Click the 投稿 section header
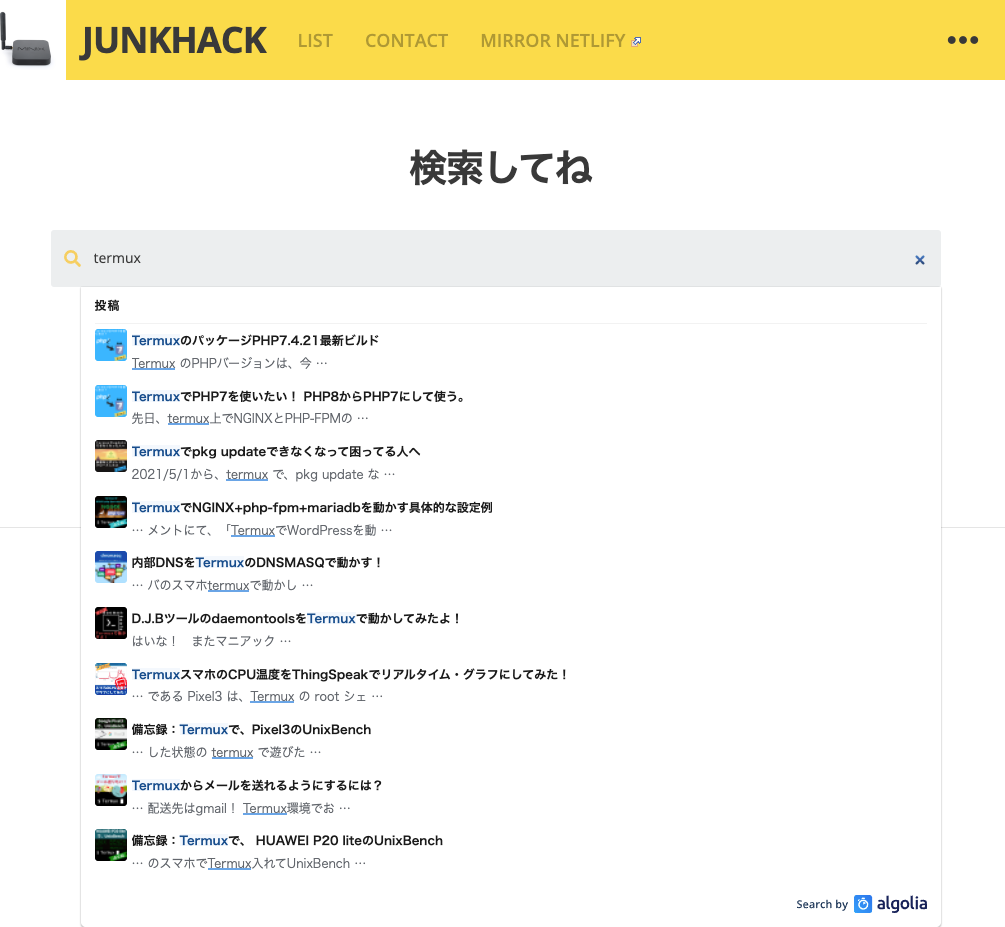This screenshot has width=1005, height=927. point(107,305)
